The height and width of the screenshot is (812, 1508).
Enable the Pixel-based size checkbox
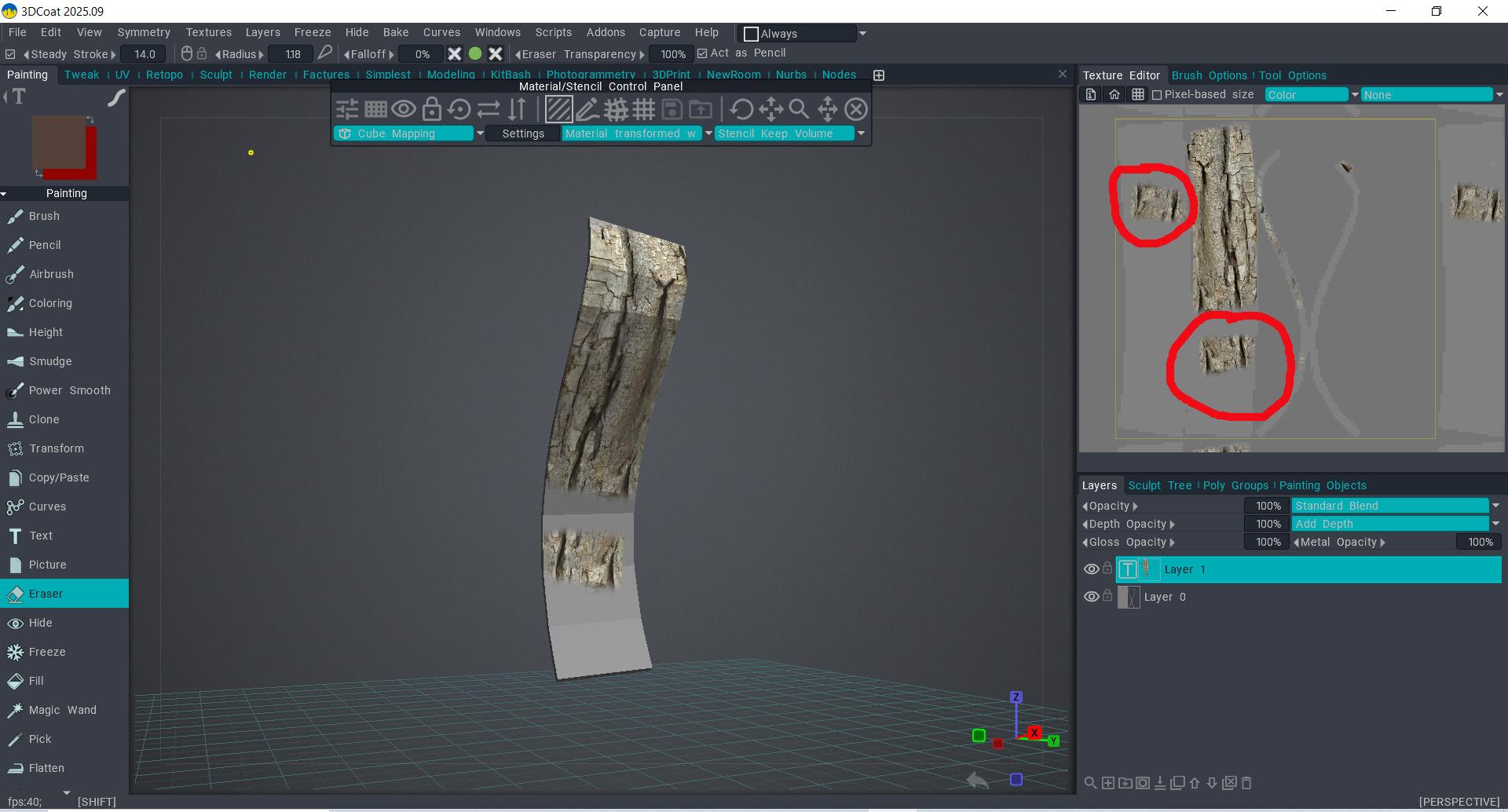coord(1157,95)
